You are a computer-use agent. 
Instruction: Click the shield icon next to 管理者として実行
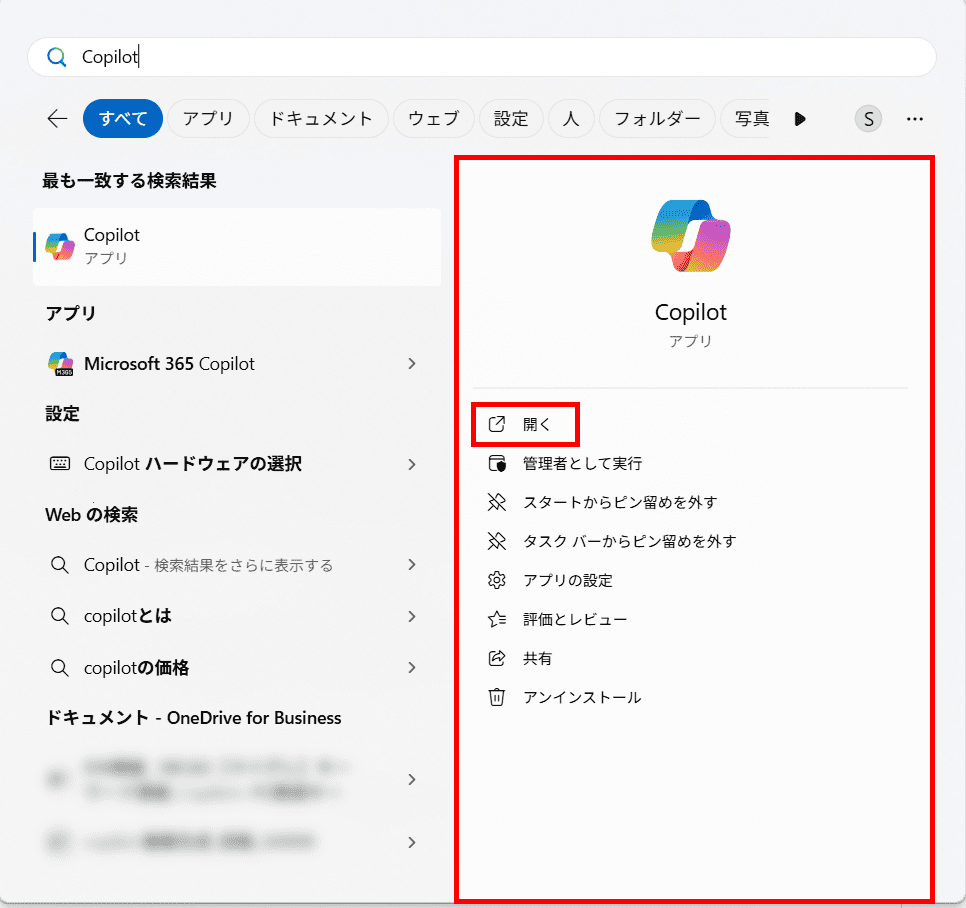pos(497,463)
